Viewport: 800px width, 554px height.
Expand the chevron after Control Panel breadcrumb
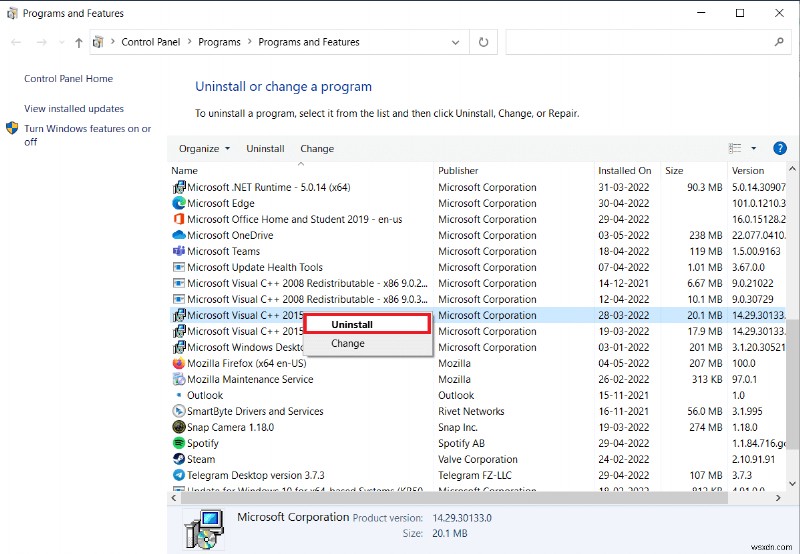189,42
